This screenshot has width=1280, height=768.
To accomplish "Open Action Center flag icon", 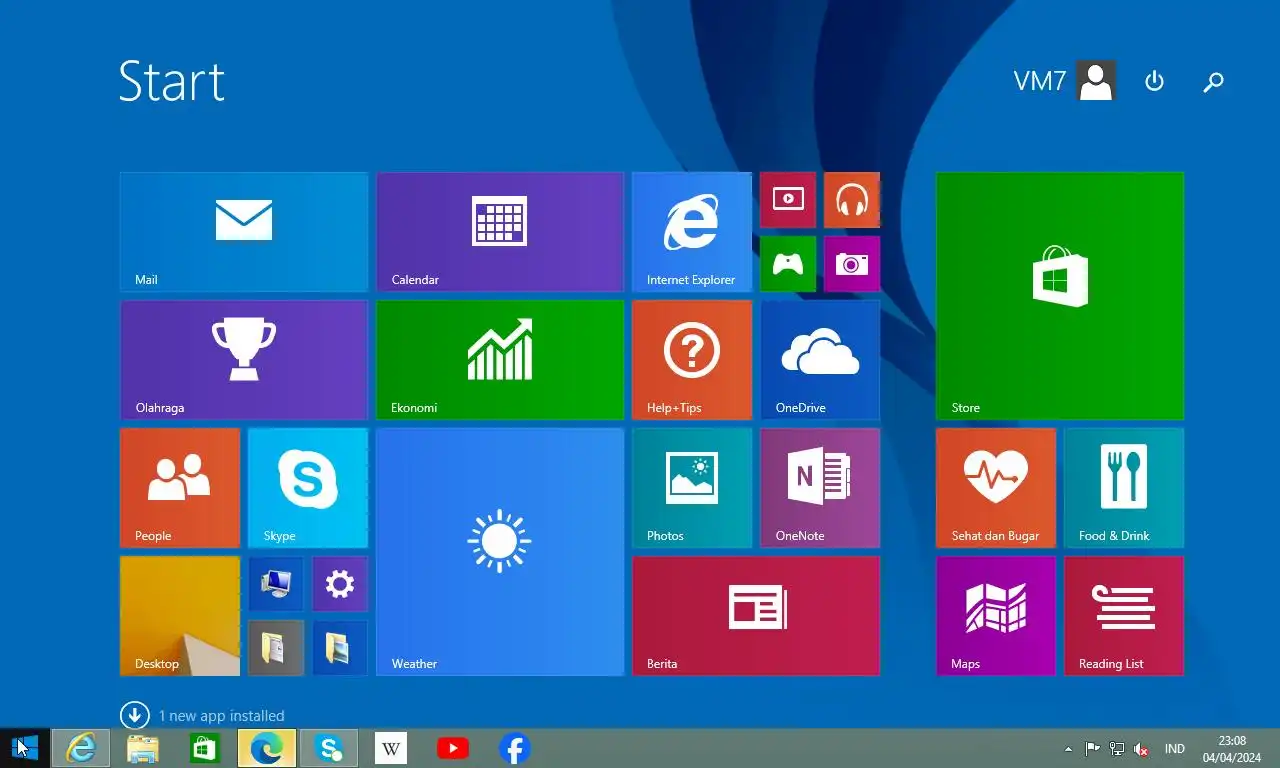I will [1093, 748].
